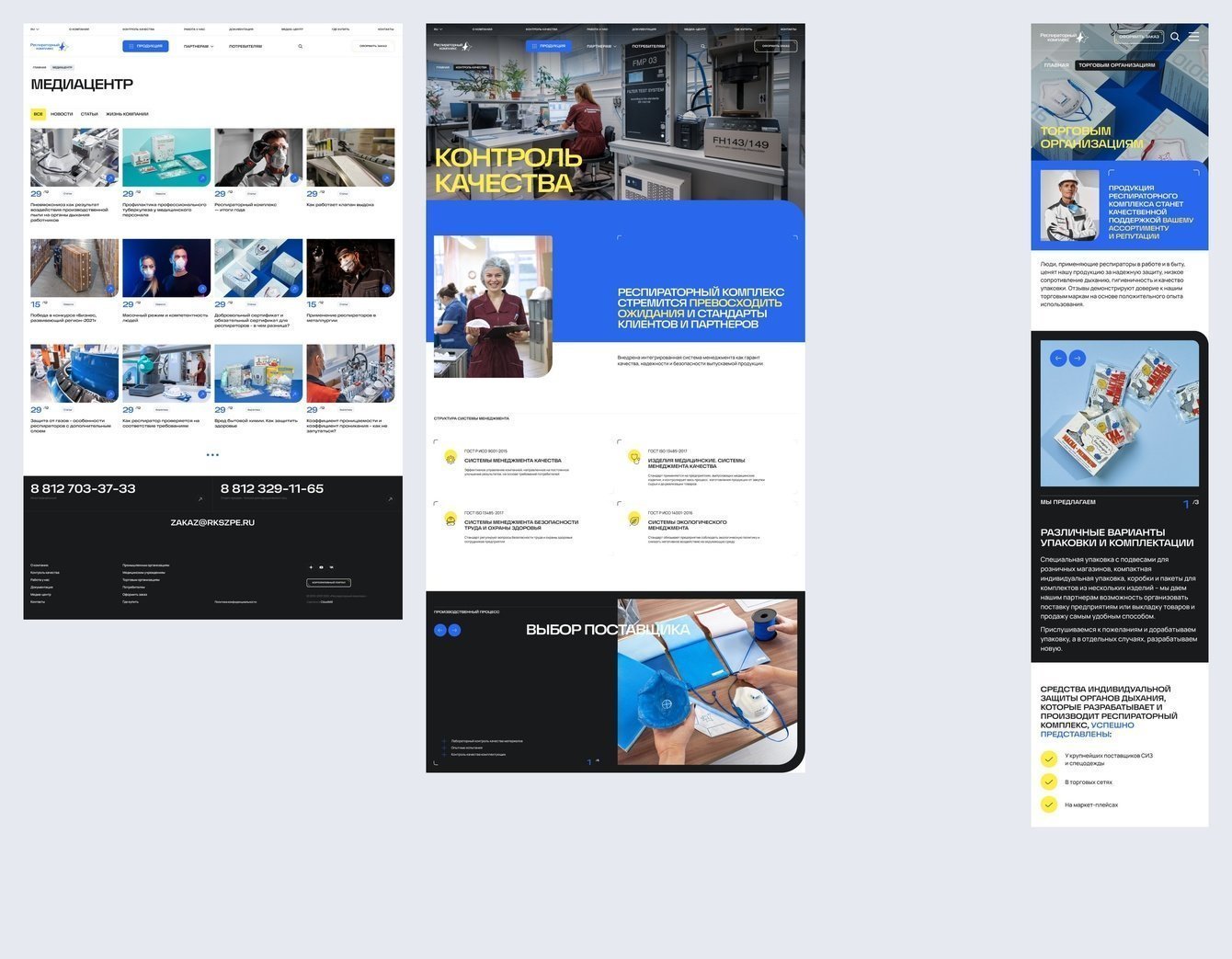The image size is (1232, 959).
Task: Click the VK icon in the Медиацентр footer
Action: (331, 567)
